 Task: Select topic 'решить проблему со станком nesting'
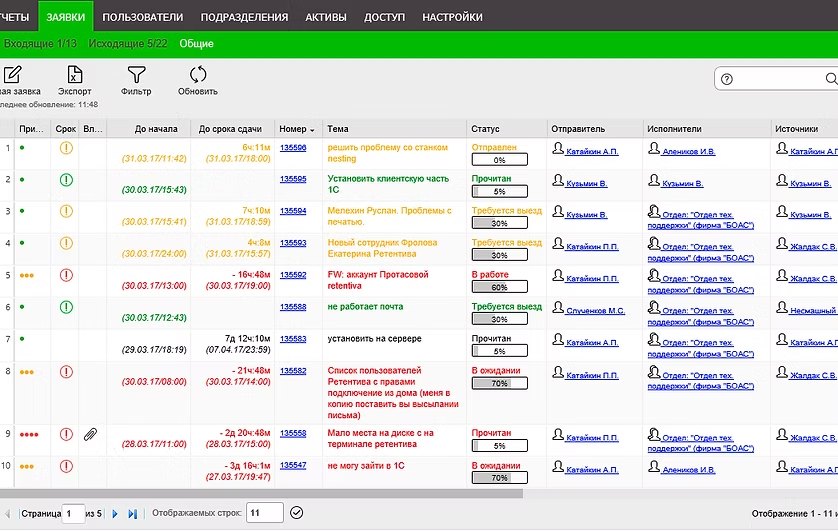387,153
